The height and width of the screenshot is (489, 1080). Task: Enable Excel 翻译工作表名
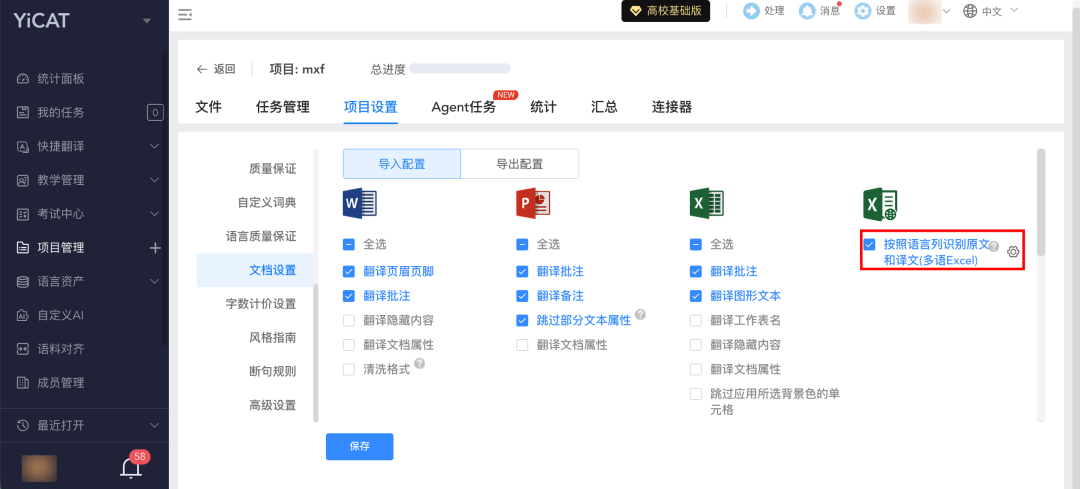point(696,320)
